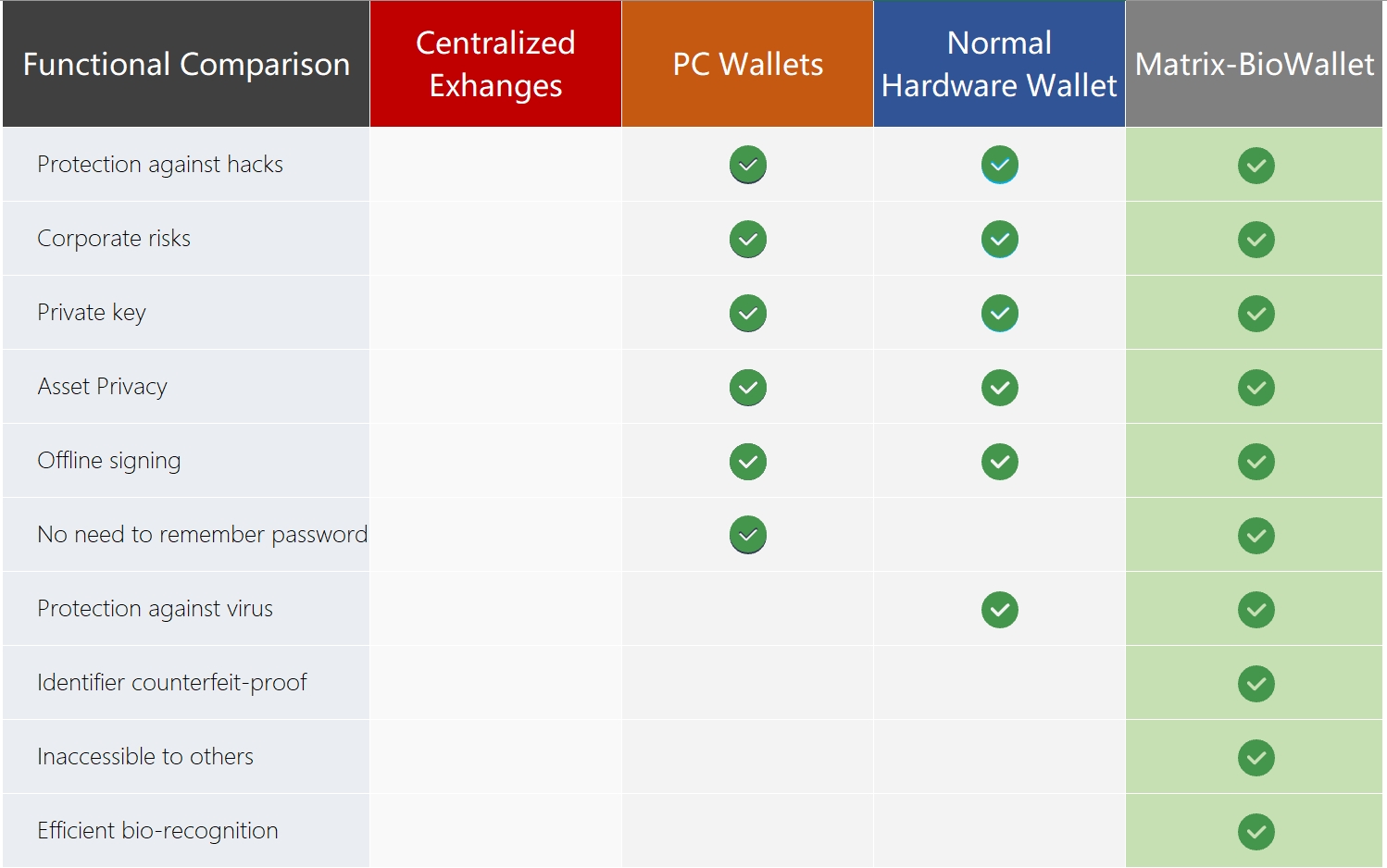Image resolution: width=1387 pixels, height=868 pixels.
Task: Click Matrix-BioWallet checkmark for Identifier counterfeit-proof
Action: [x=1256, y=684]
